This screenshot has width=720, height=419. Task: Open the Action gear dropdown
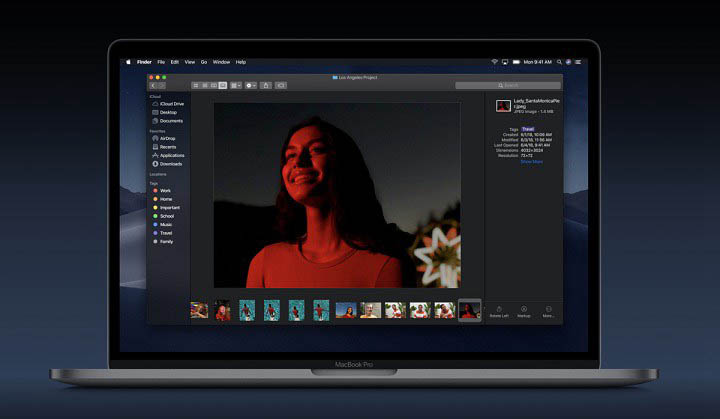pos(250,85)
